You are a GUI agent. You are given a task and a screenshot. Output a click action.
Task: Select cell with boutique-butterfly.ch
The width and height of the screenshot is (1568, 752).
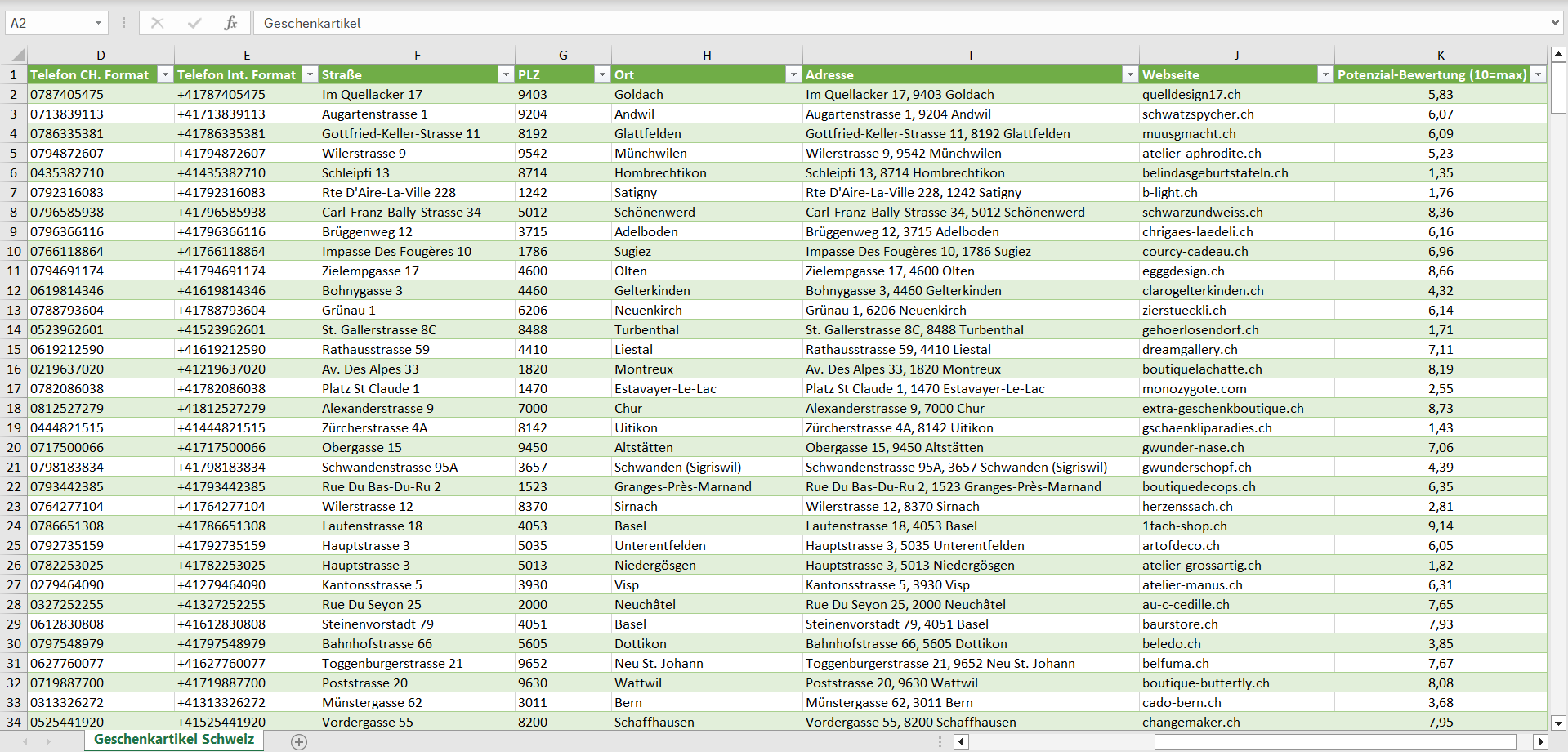pyautogui.click(x=1236, y=683)
